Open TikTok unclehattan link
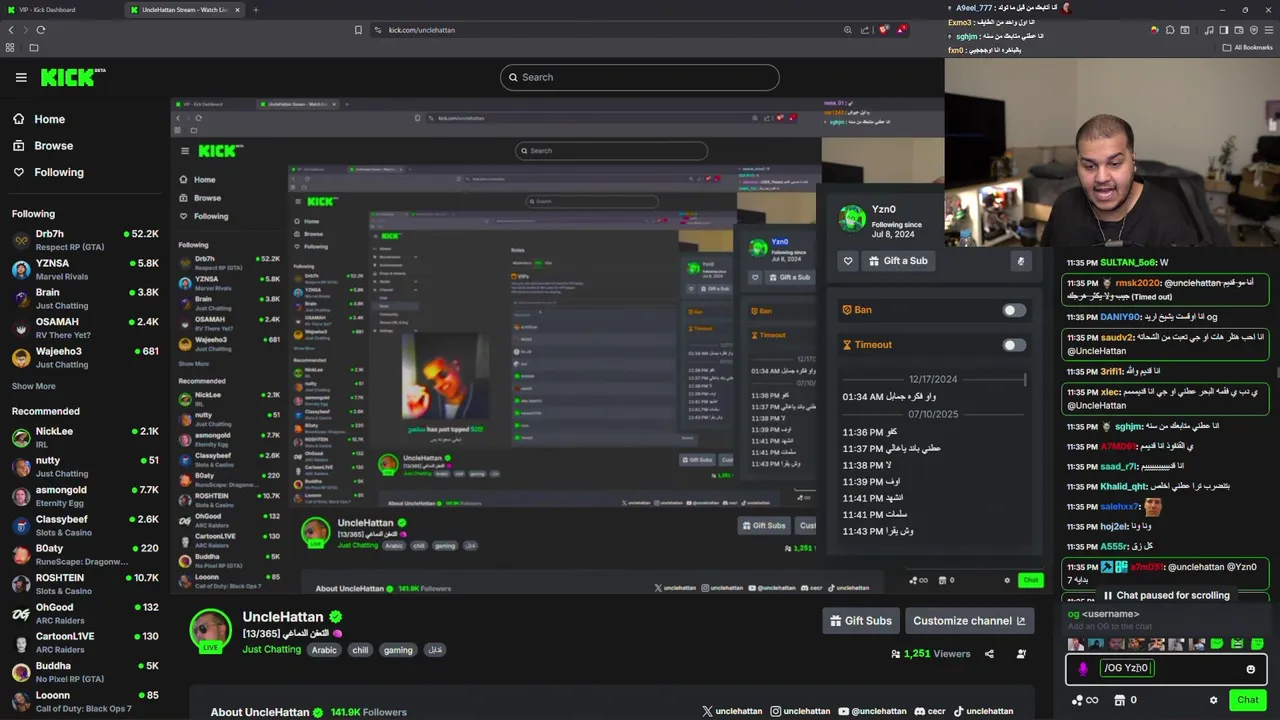 click(983, 711)
